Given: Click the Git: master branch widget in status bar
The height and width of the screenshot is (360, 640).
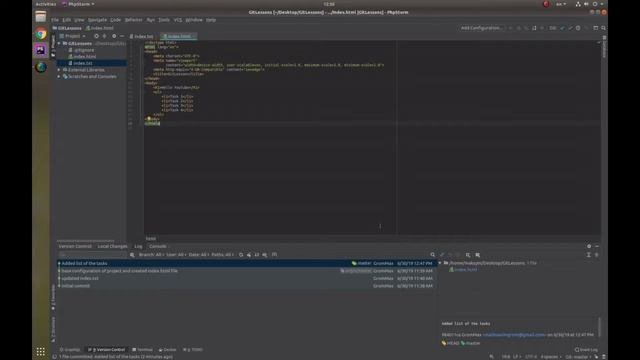Looking at the screenshot, I should 578,357.
